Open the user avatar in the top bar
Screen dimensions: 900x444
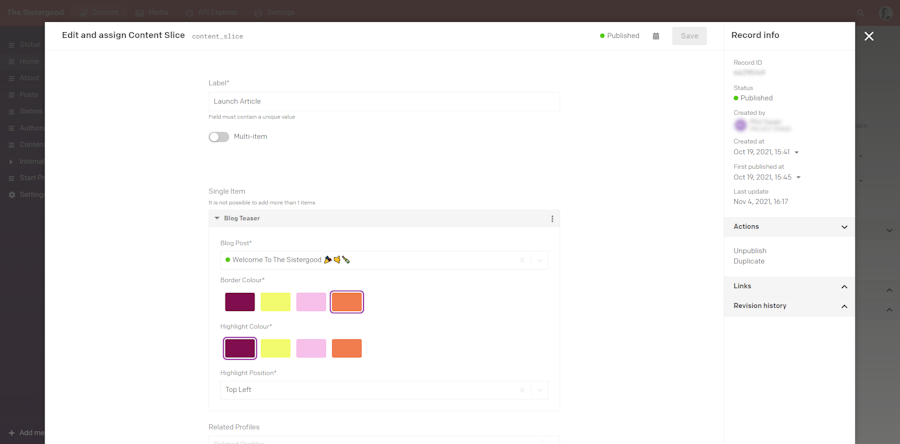coord(886,13)
